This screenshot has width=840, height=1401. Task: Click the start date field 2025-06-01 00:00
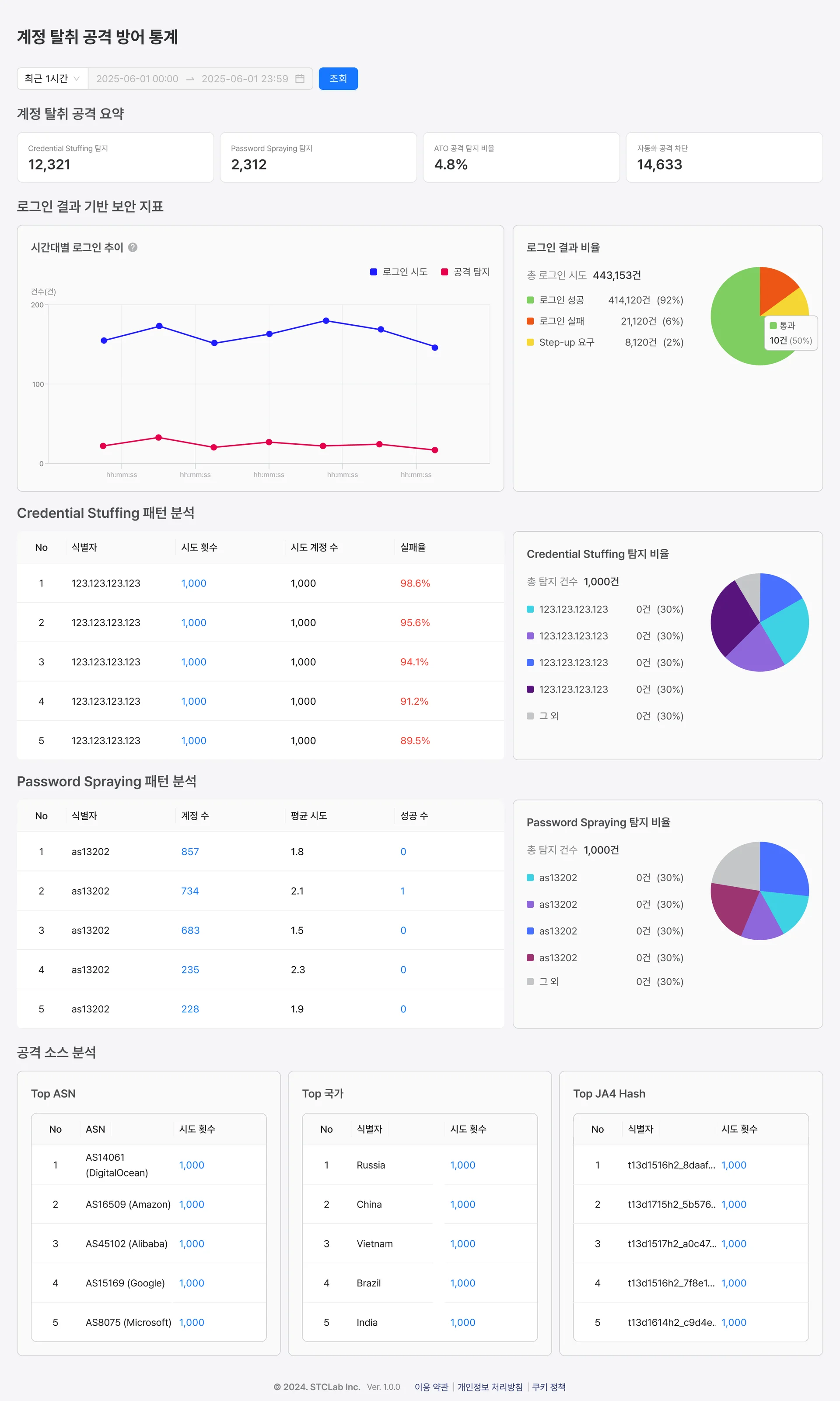pyautogui.click(x=137, y=79)
